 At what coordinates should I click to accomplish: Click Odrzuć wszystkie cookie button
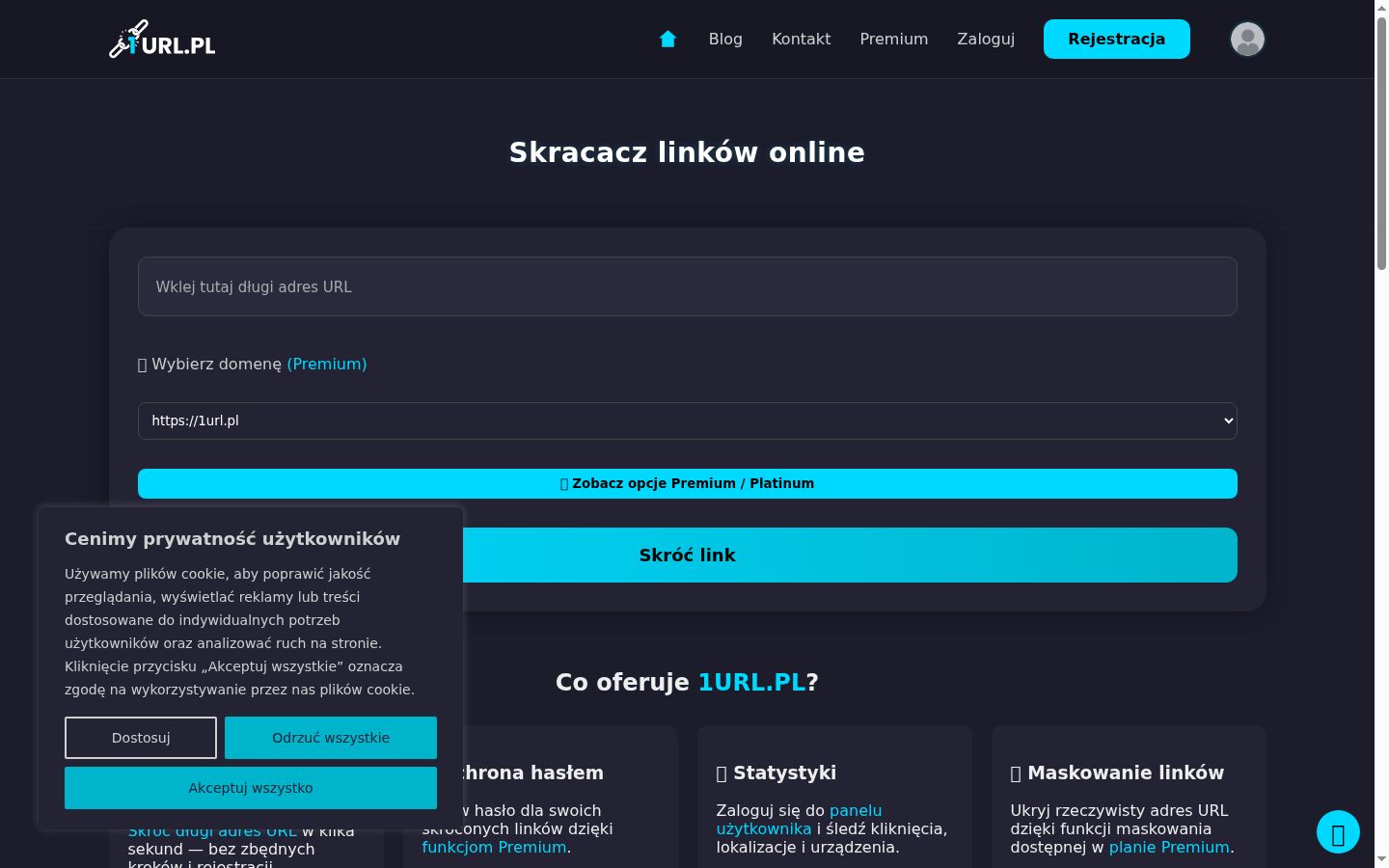pyautogui.click(x=331, y=738)
